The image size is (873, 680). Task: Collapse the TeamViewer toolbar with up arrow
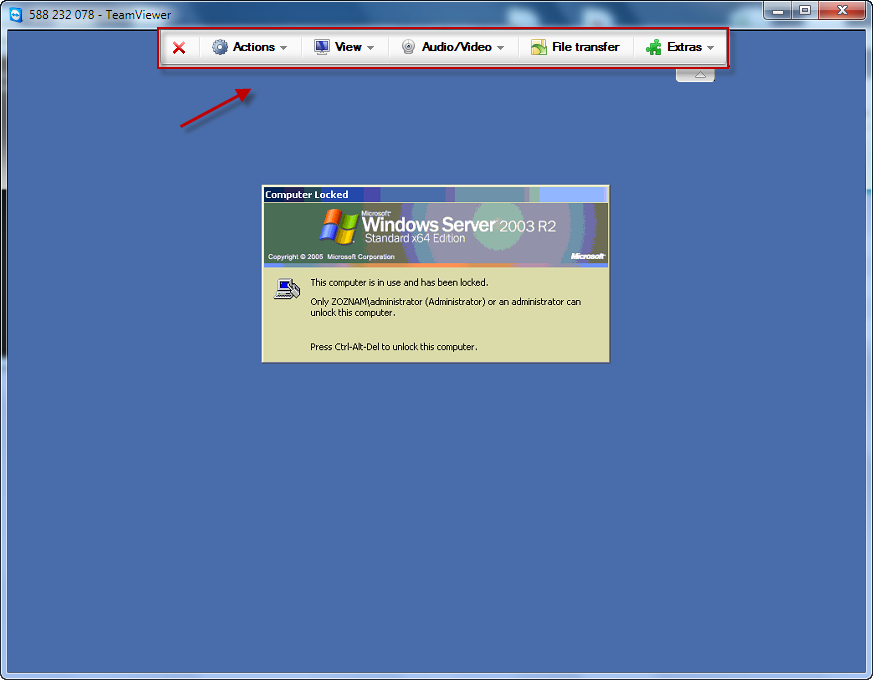[695, 75]
